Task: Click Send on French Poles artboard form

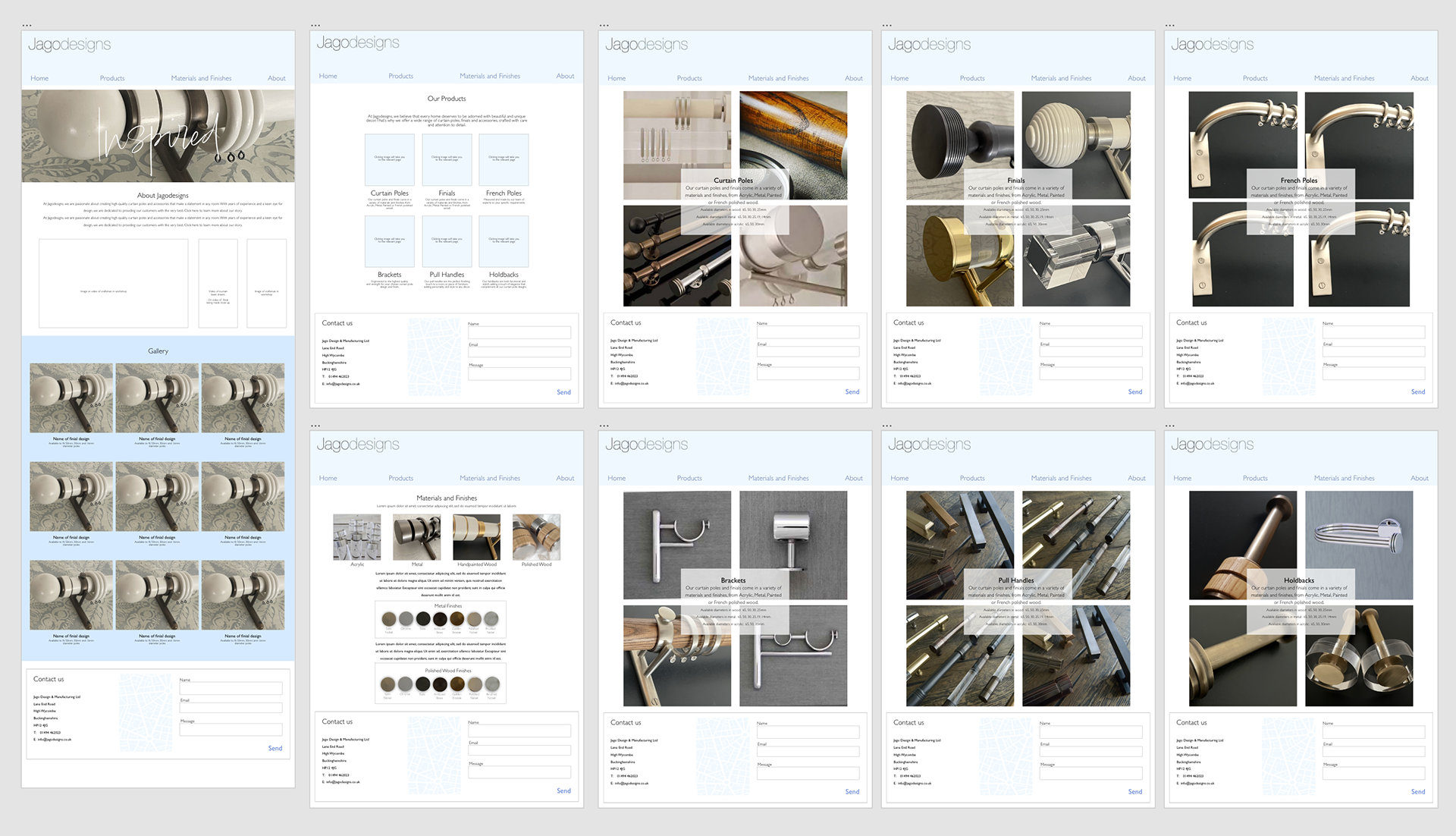Action: (1417, 391)
